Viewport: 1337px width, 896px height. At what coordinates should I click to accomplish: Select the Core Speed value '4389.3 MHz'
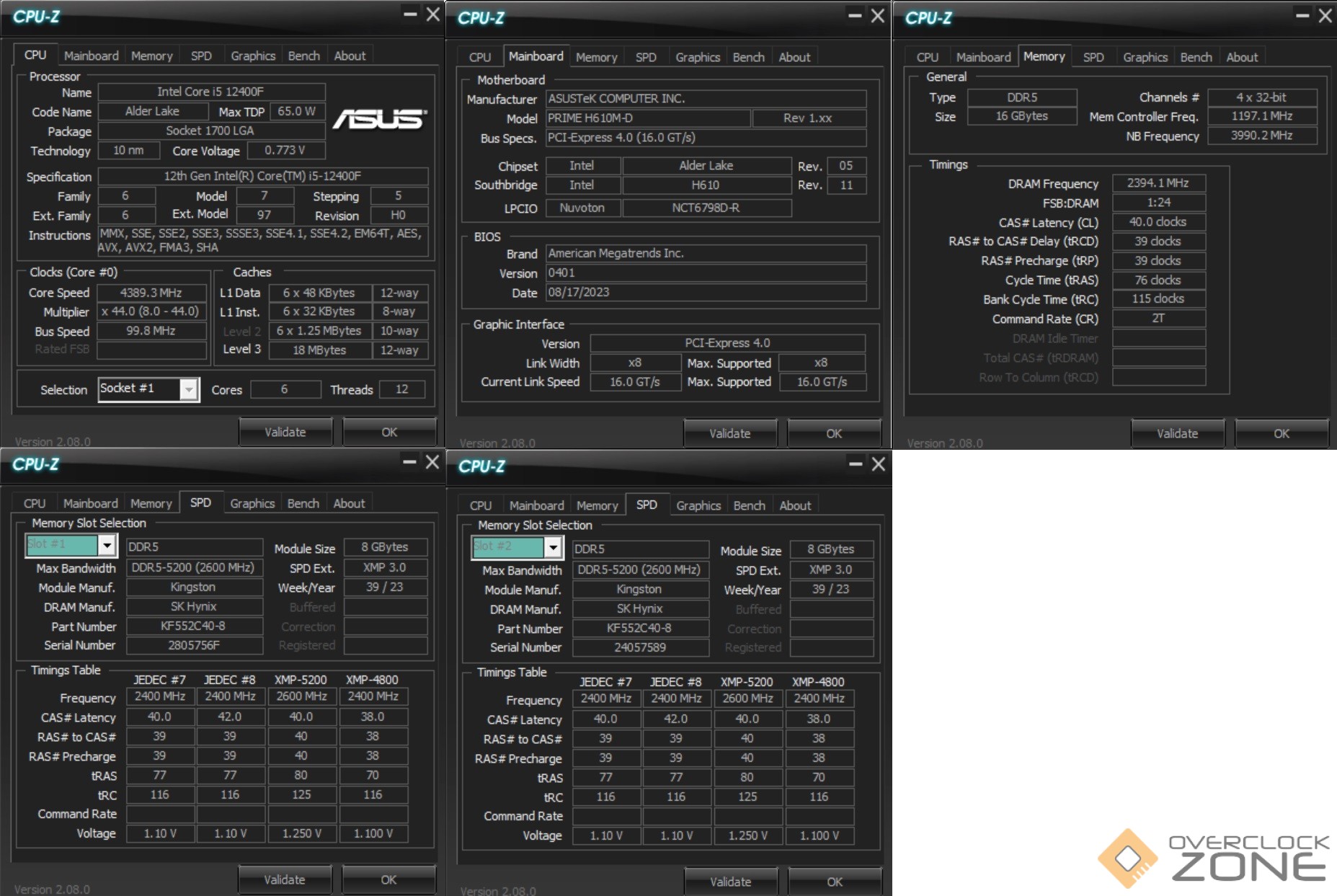tap(151, 293)
